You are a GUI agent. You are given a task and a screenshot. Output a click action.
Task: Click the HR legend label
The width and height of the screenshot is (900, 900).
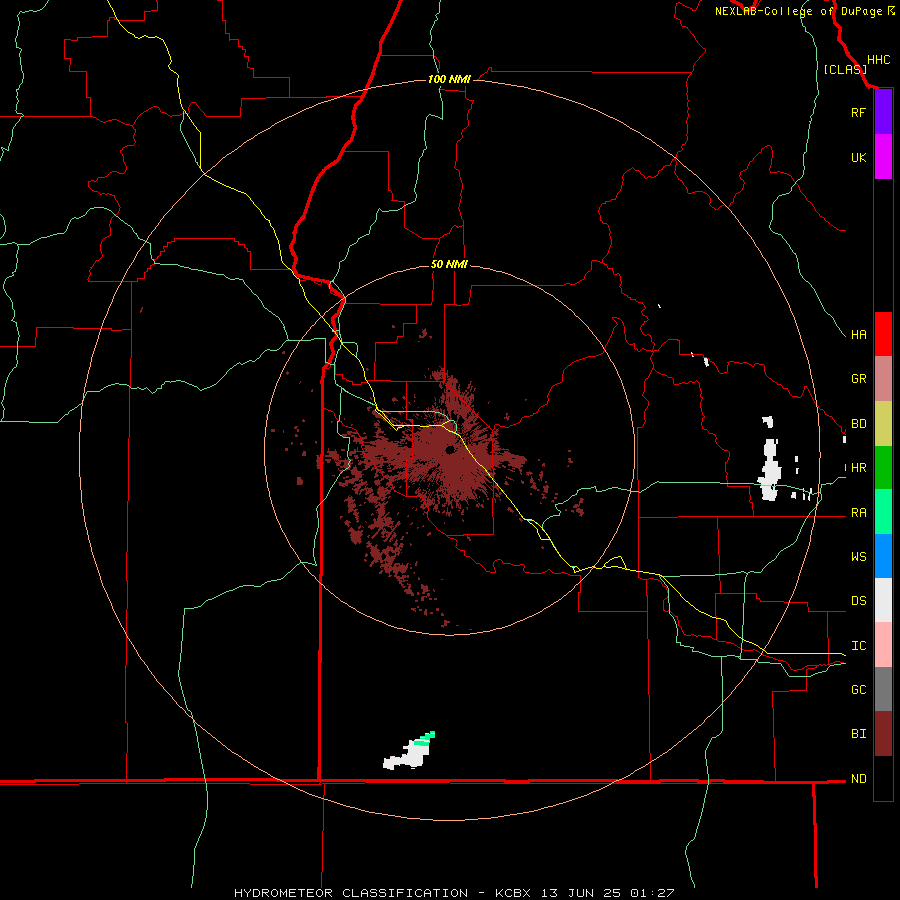click(x=858, y=468)
